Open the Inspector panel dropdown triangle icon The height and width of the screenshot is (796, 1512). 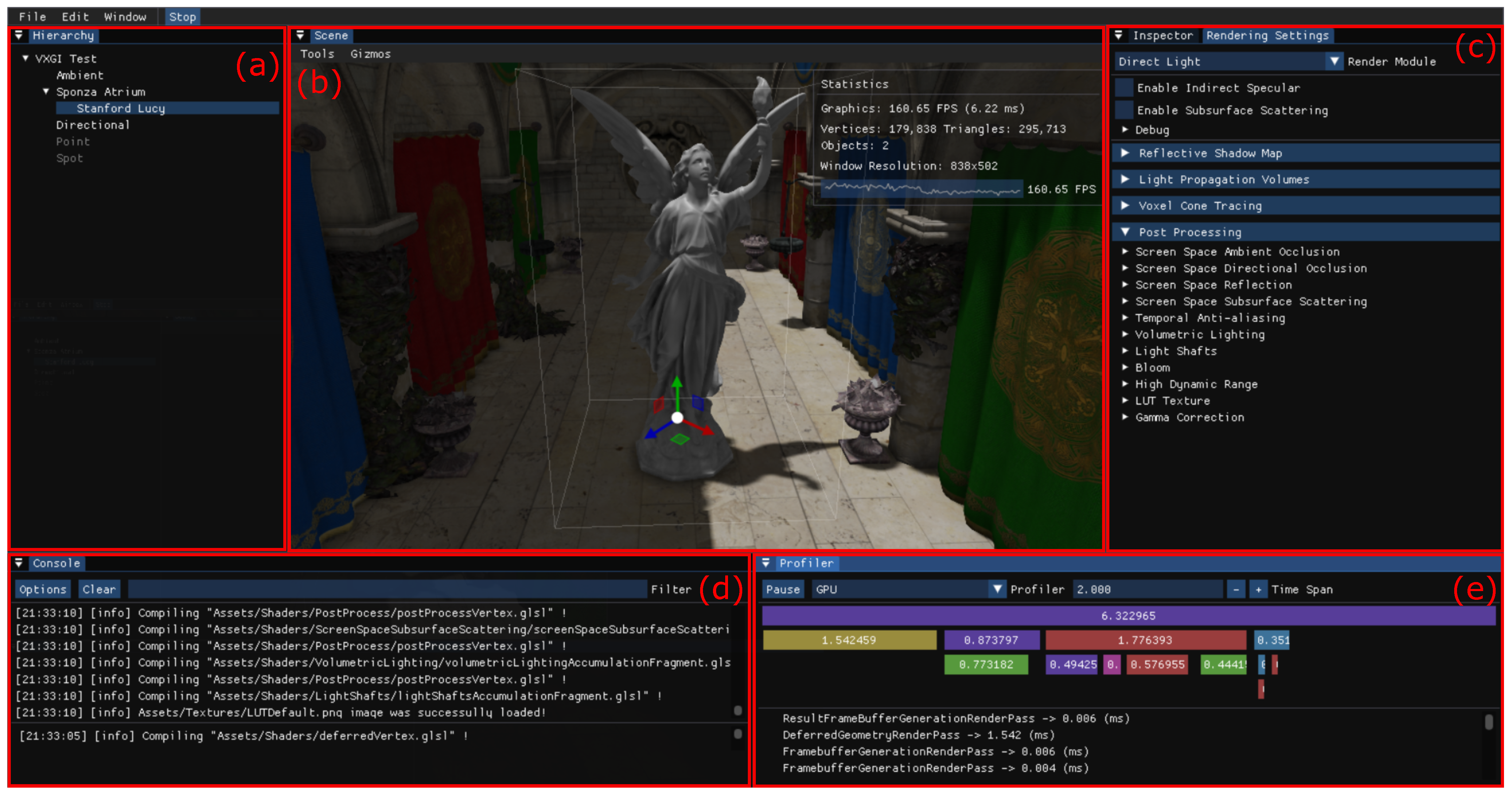(x=1119, y=35)
